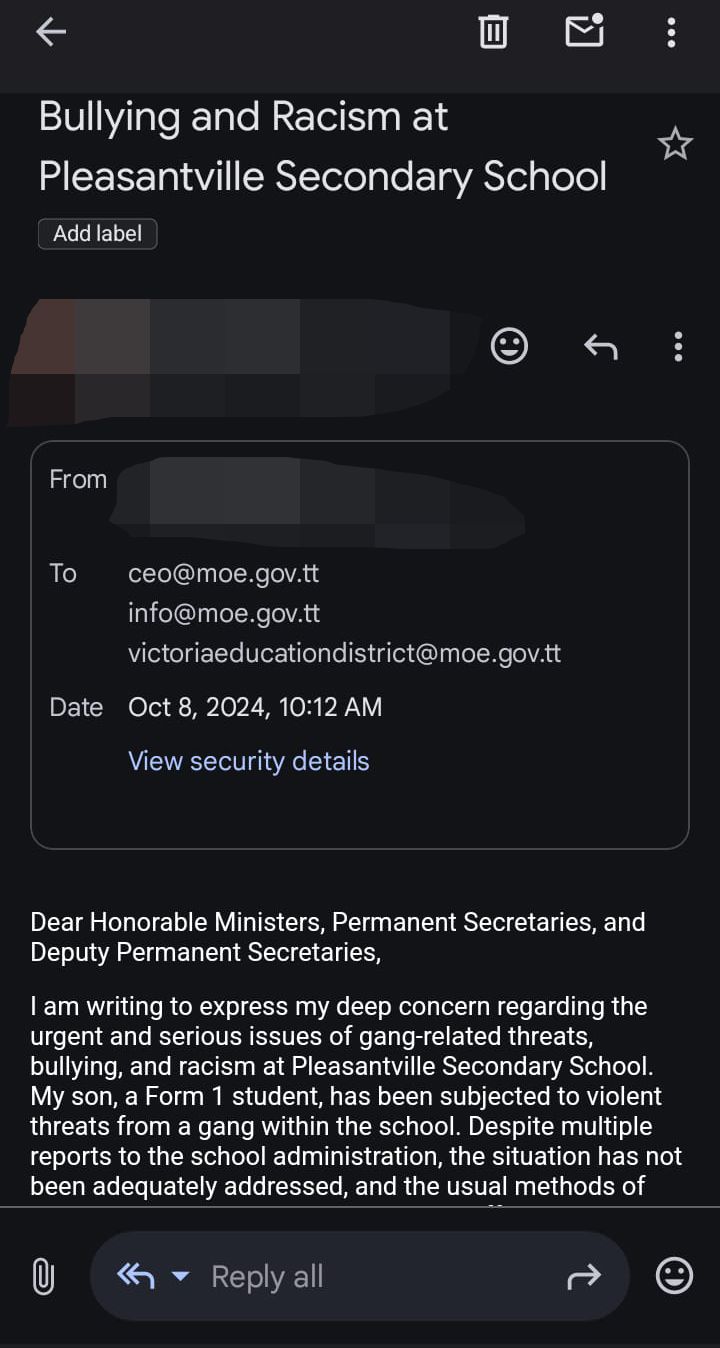Select ceo@moe.gov.tt recipient address
The image size is (720, 1348).
[223, 573]
